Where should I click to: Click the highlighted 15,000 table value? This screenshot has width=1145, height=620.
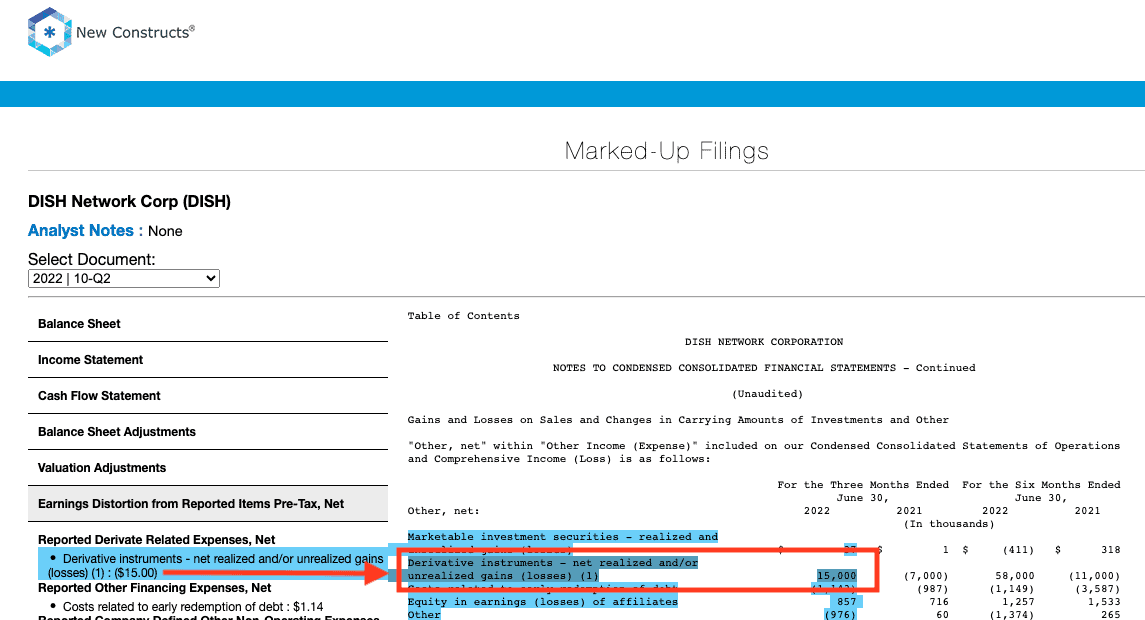click(x=836, y=575)
